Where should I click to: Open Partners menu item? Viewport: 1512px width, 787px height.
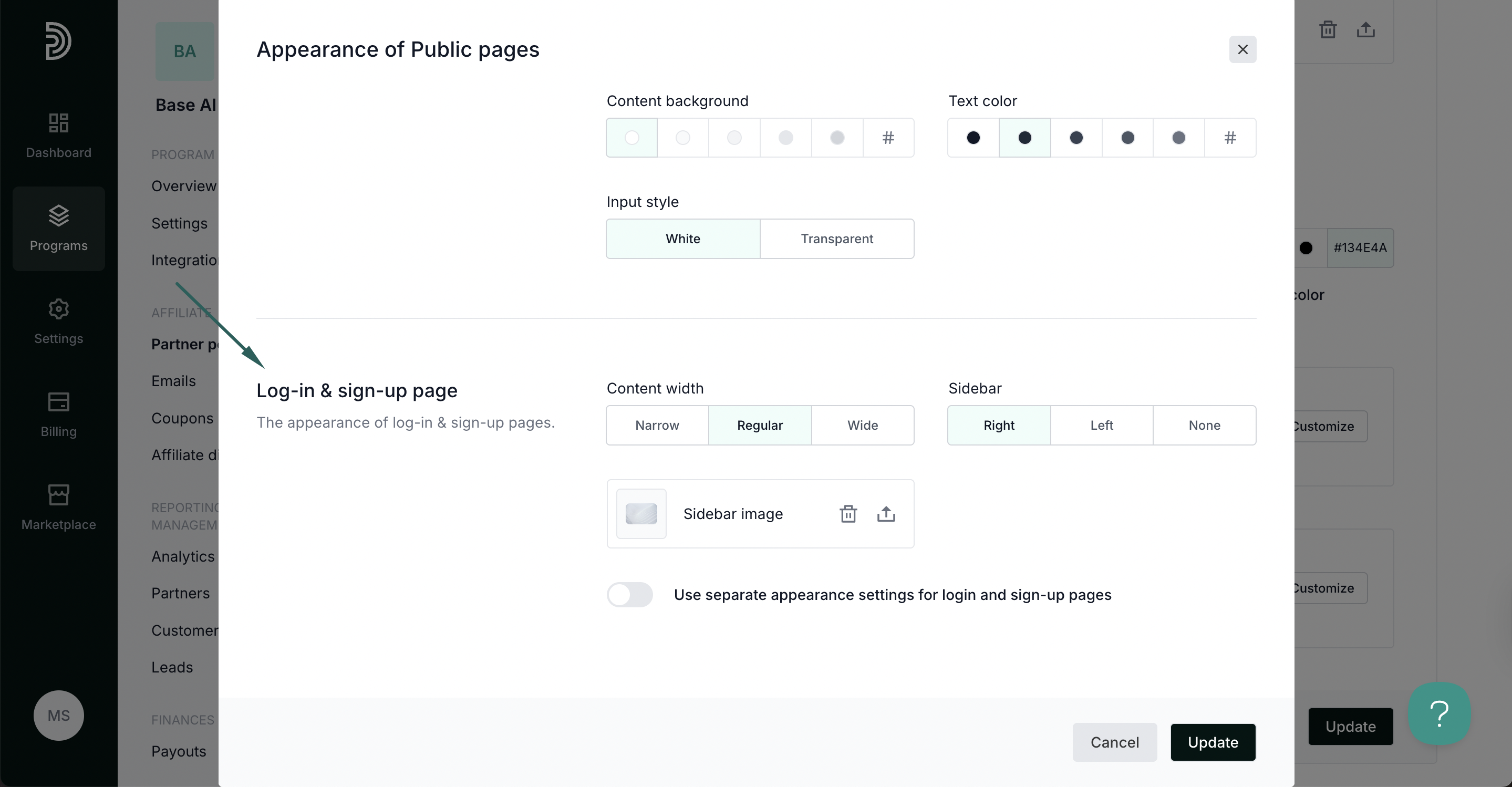(x=180, y=593)
